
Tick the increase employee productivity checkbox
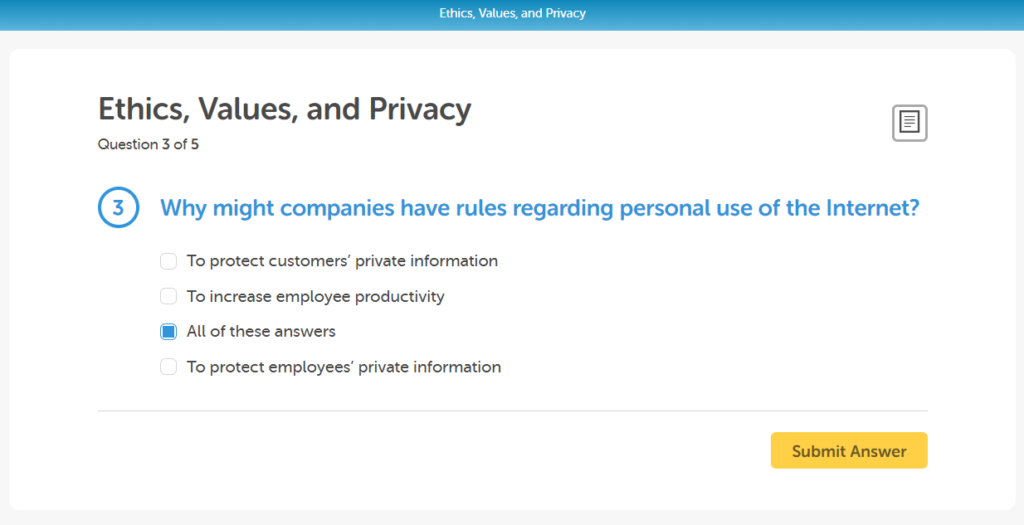coord(168,296)
